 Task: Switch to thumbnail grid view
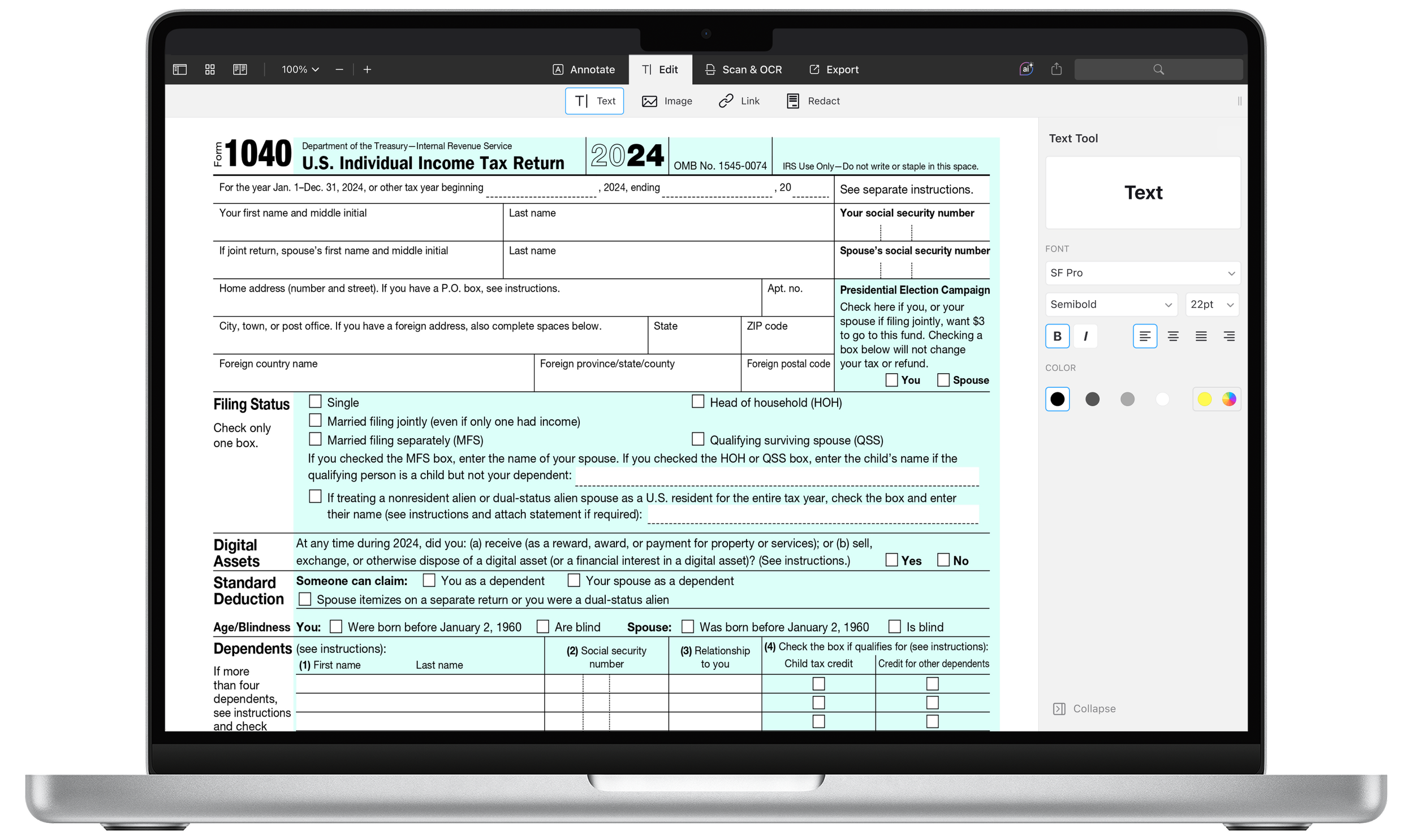(x=209, y=70)
